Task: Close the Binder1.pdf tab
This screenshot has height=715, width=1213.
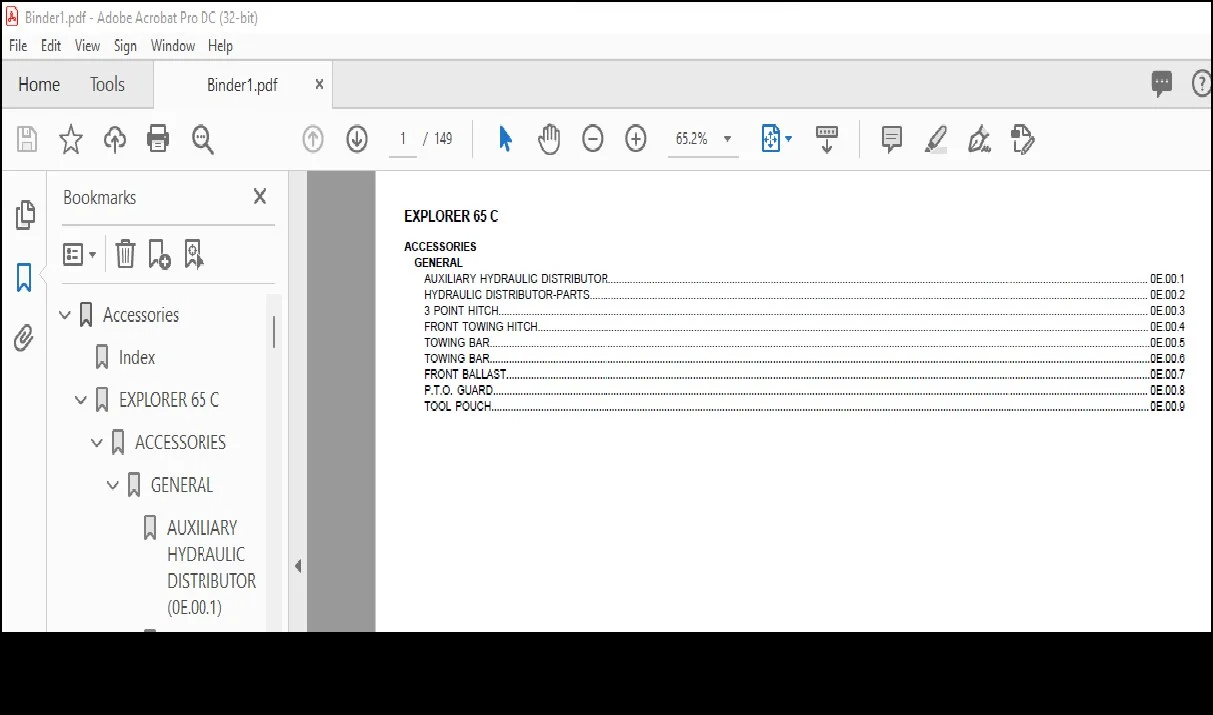Action: 319,84
